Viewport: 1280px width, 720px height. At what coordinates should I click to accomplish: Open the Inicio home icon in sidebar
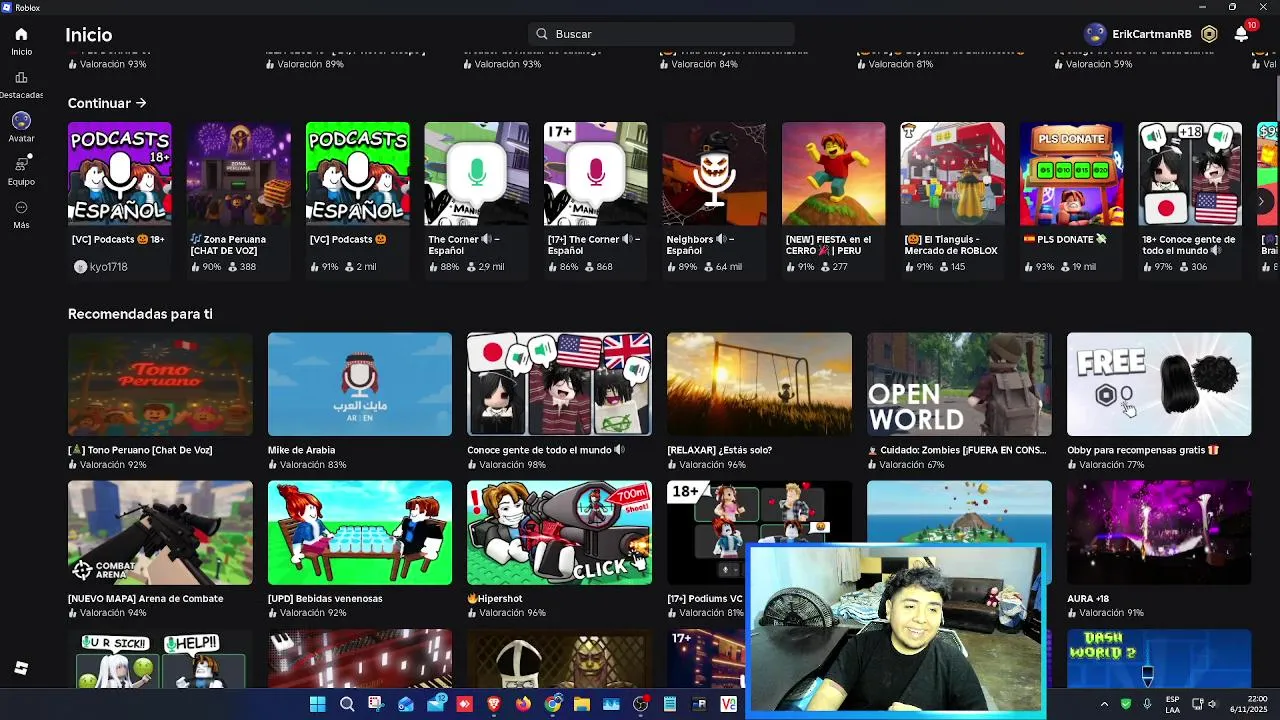coord(21,41)
